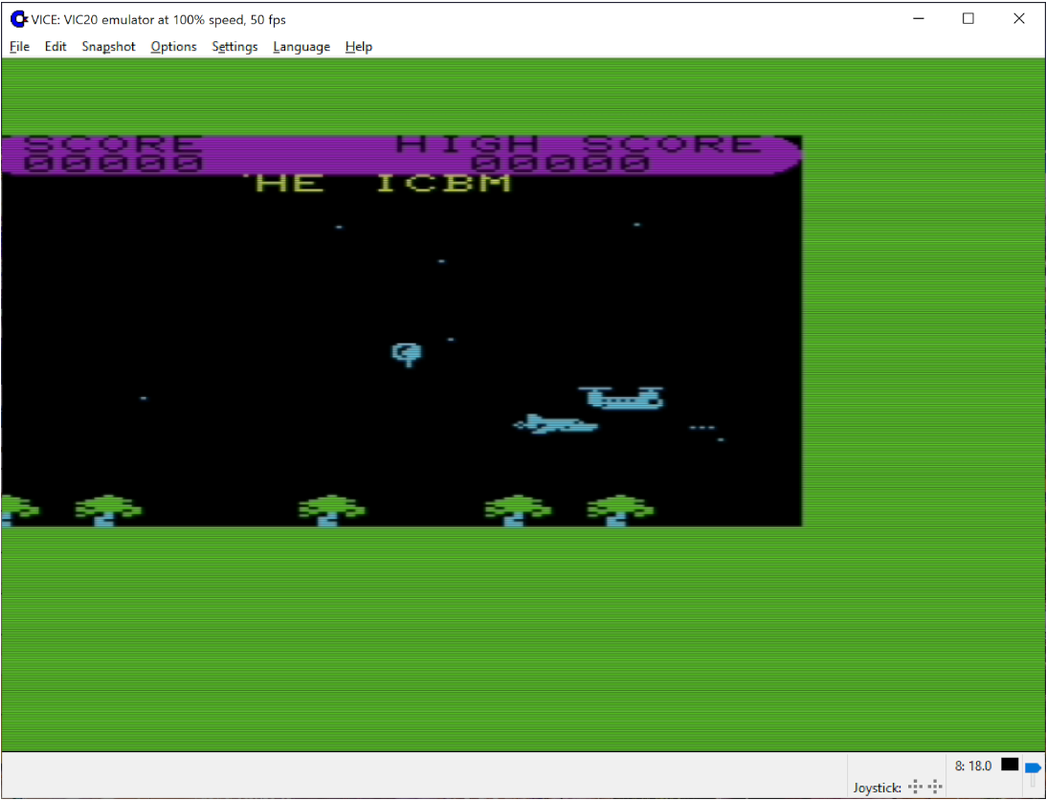This screenshot has width=1047, height=800.
Task: Click the Joystick: label in status bar
Action: [877, 787]
